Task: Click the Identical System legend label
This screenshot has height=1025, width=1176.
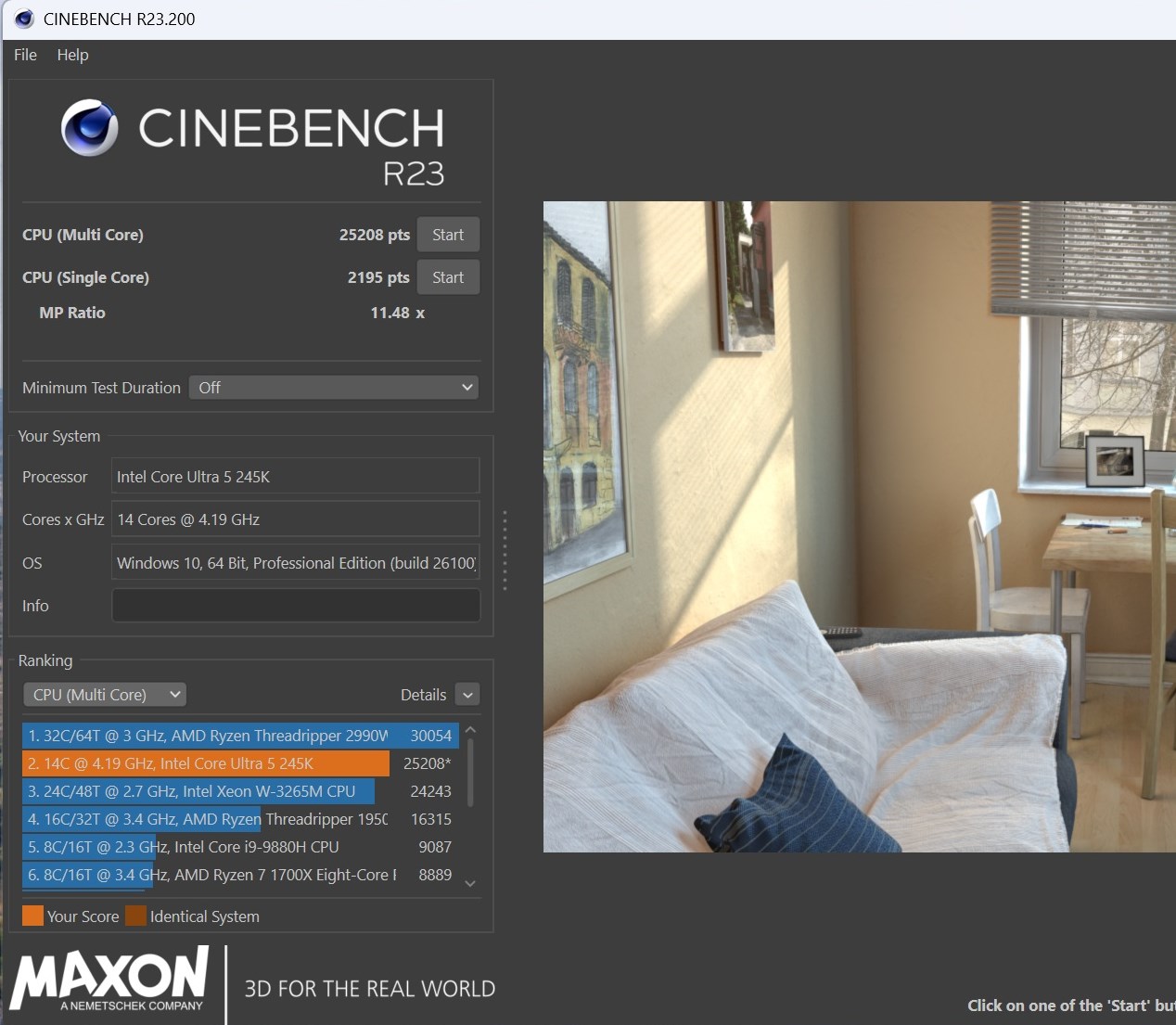Action: pyautogui.click(x=205, y=916)
